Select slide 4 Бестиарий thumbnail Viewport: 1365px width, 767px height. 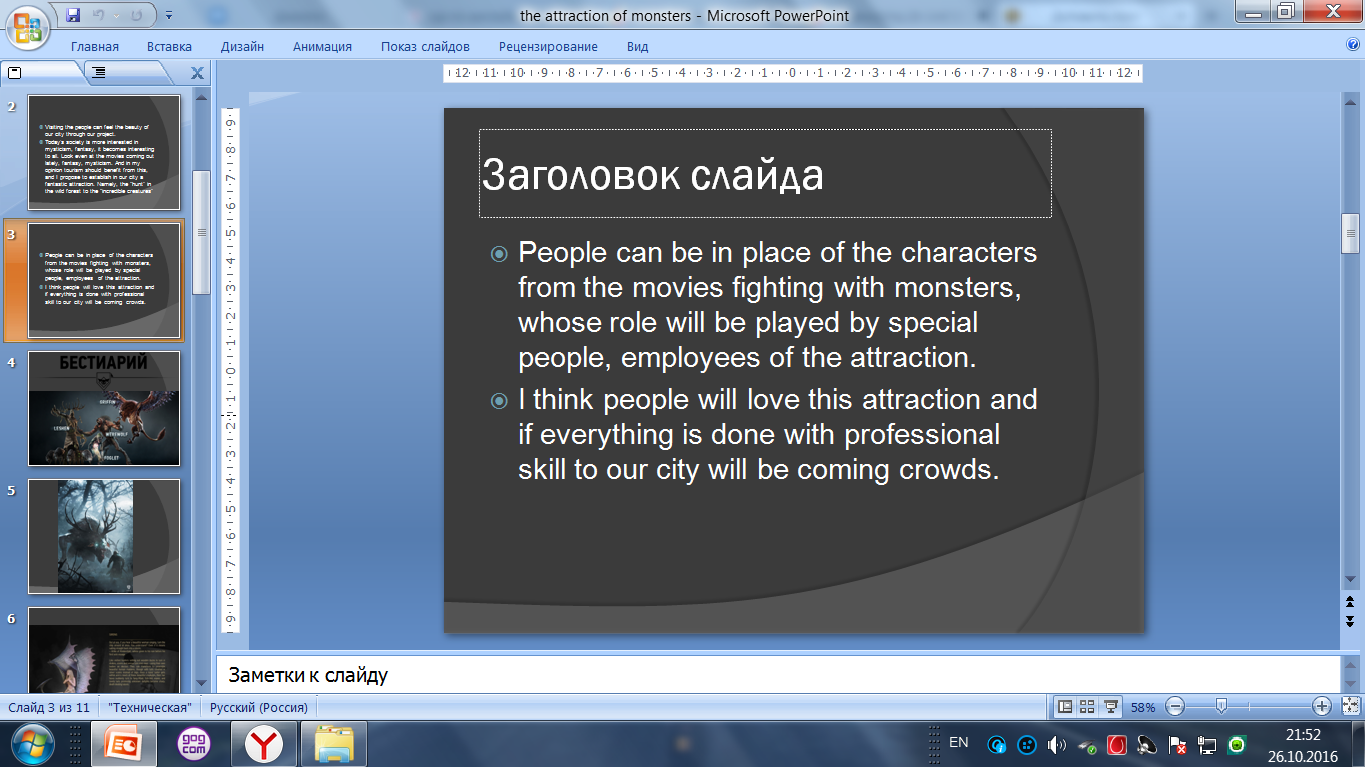tap(104, 408)
